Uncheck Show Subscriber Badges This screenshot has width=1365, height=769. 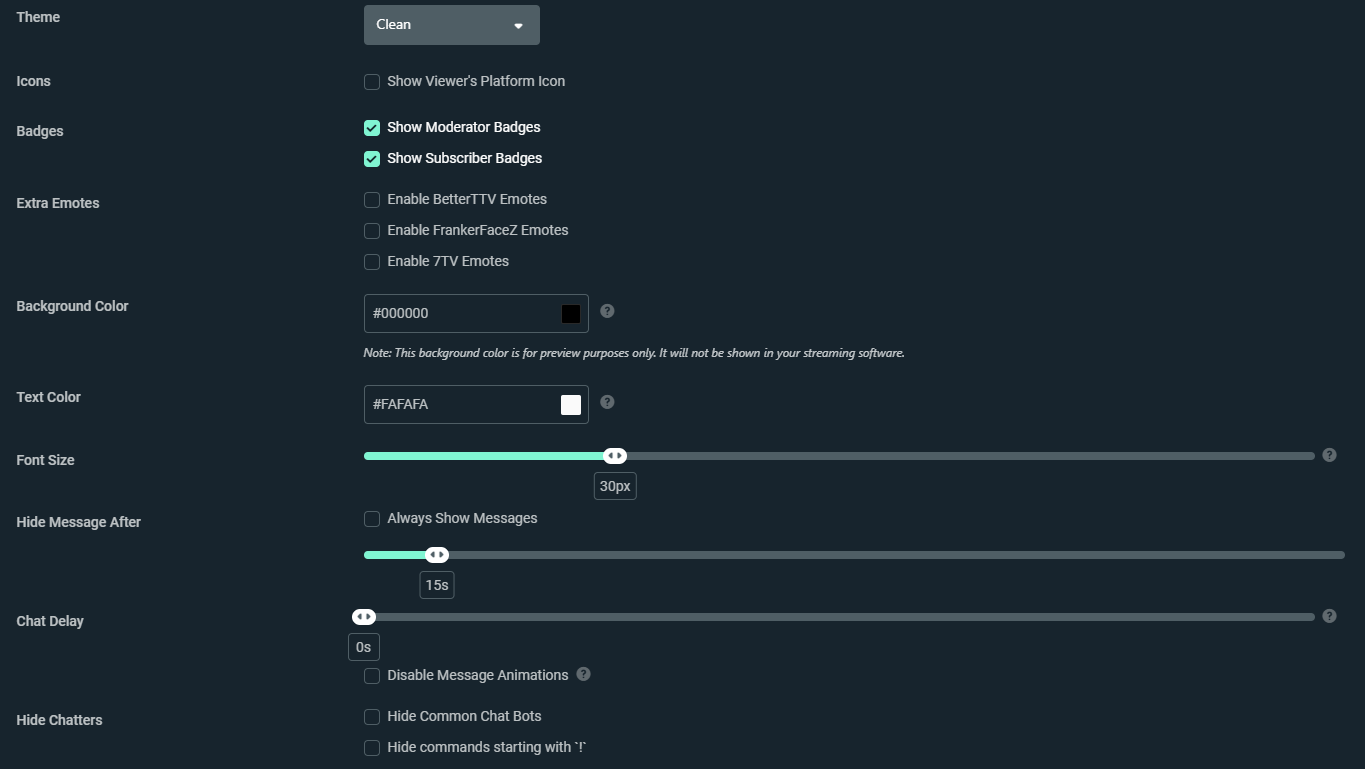point(371,159)
